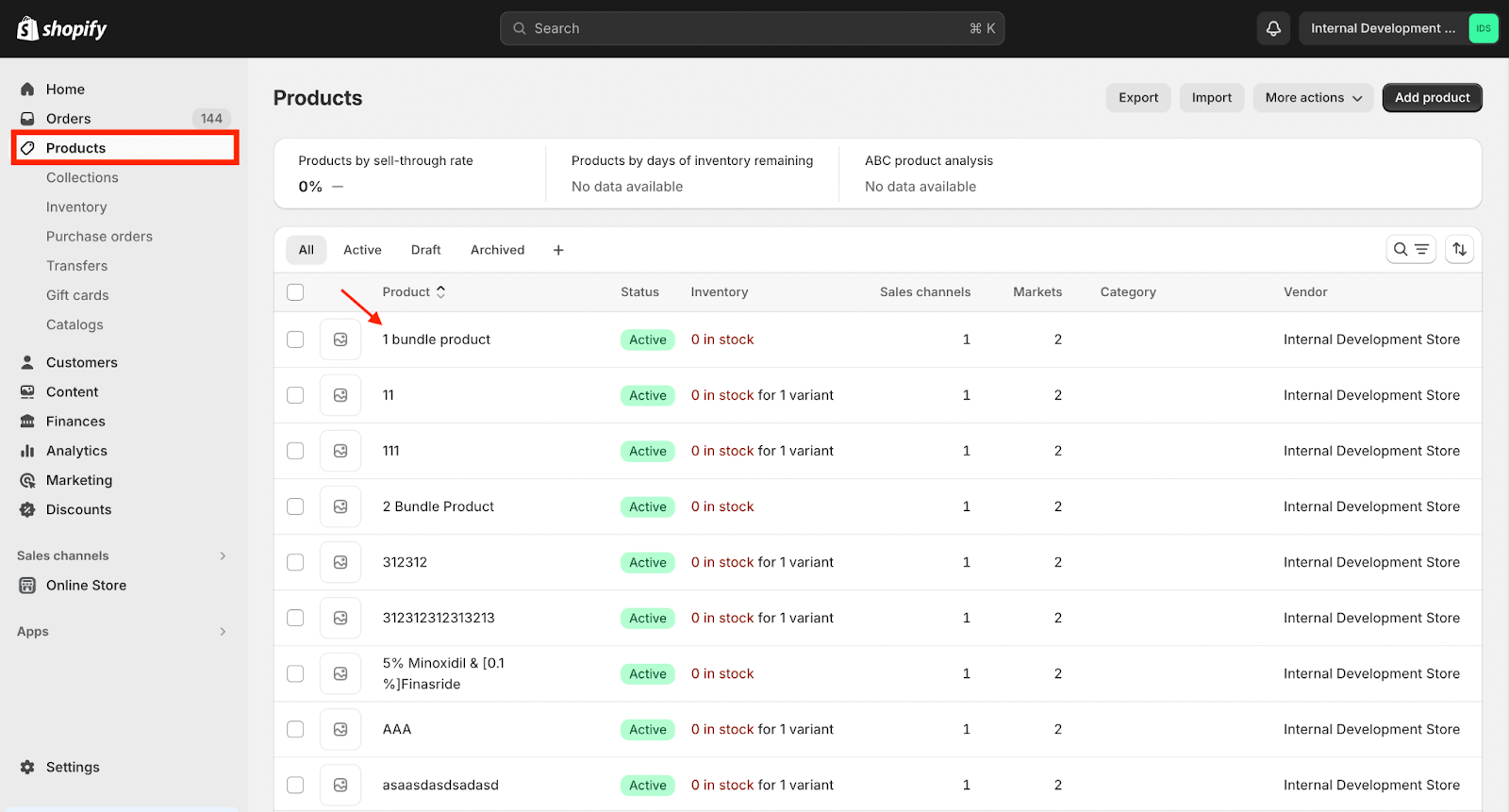
Task: Check the 2 Bundle Product row
Action: tap(295, 506)
